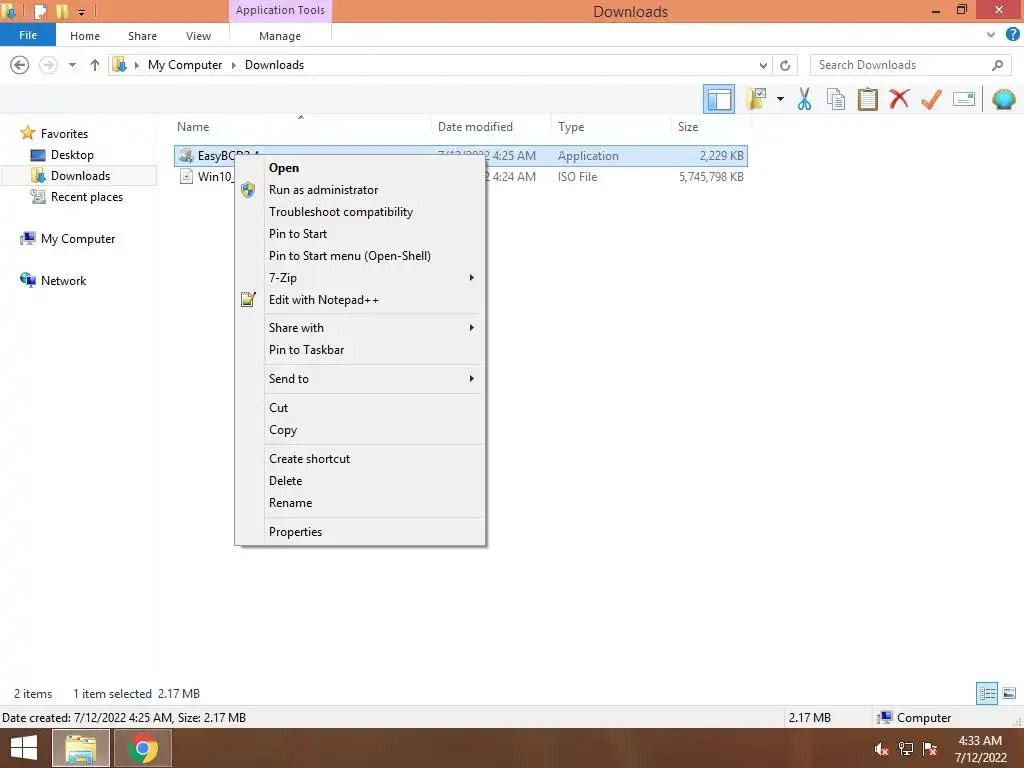
Task: Click the Action Center flag tray icon
Action: [930, 749]
